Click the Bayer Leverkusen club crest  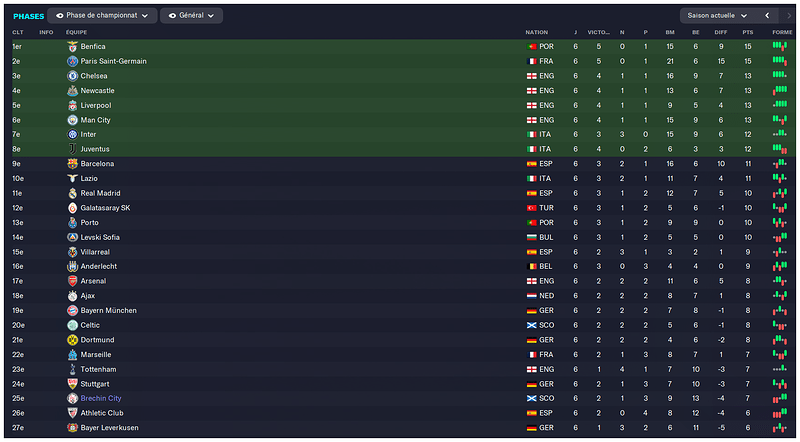72,428
